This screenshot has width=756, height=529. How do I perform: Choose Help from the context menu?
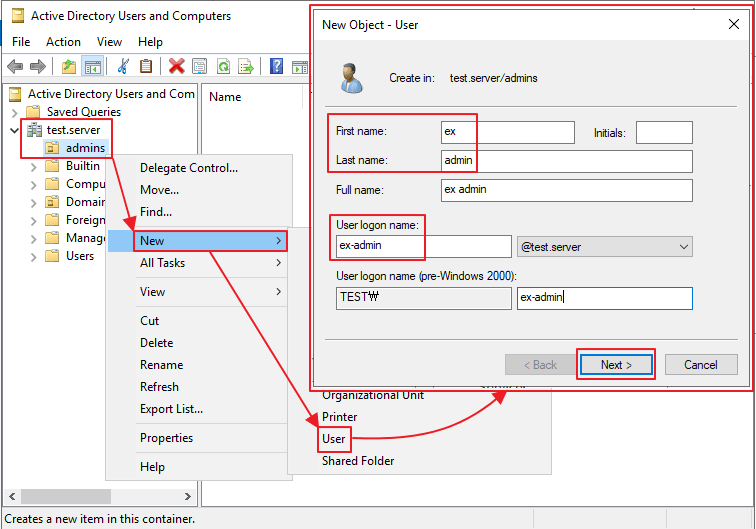[198, 467]
